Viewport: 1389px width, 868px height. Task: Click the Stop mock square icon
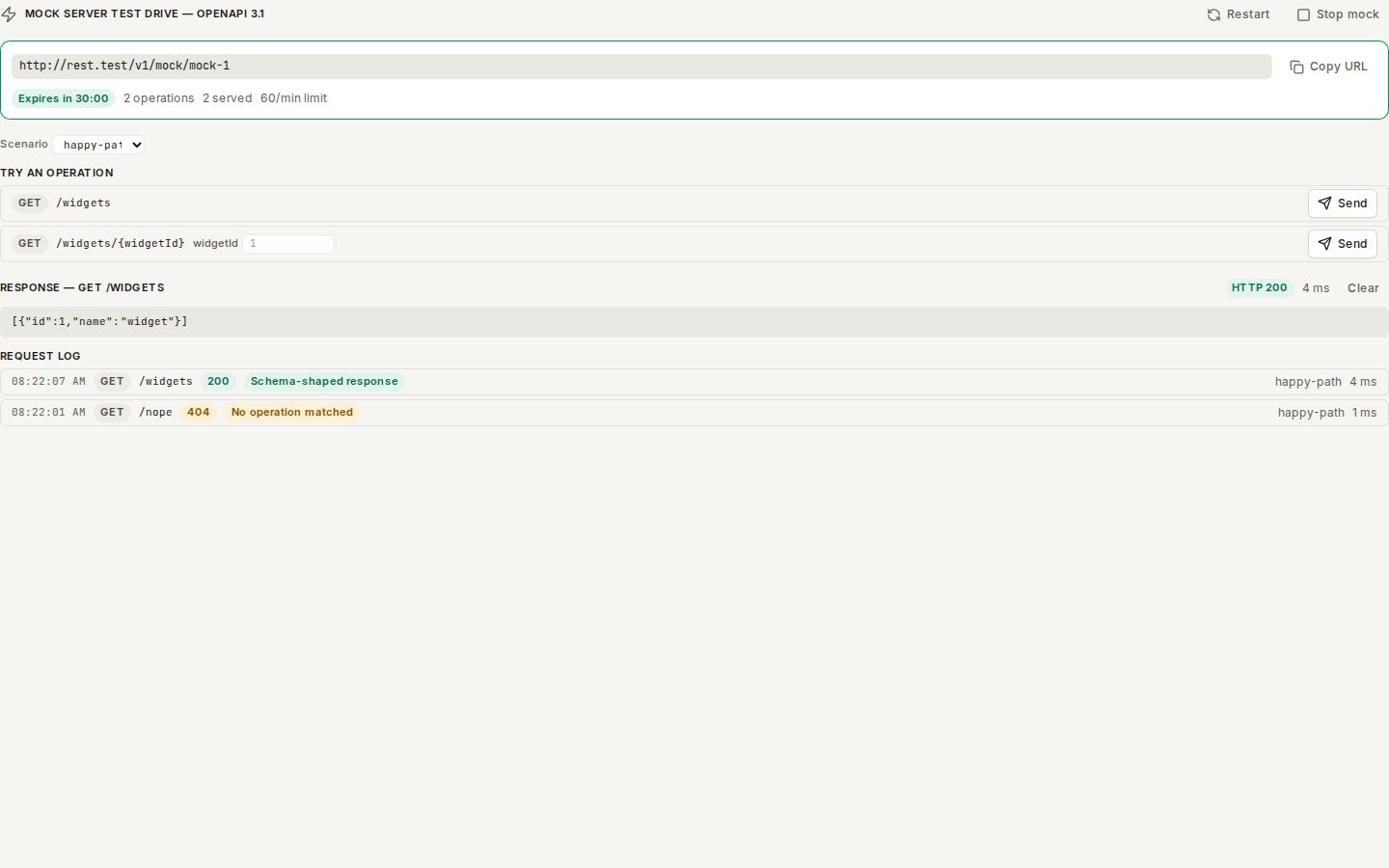[x=1303, y=14]
